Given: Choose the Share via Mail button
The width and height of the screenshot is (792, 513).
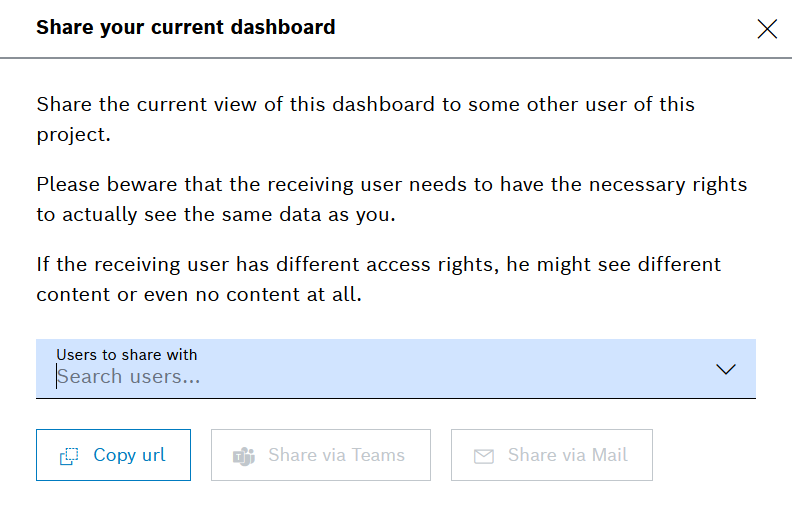Looking at the screenshot, I should (552, 455).
